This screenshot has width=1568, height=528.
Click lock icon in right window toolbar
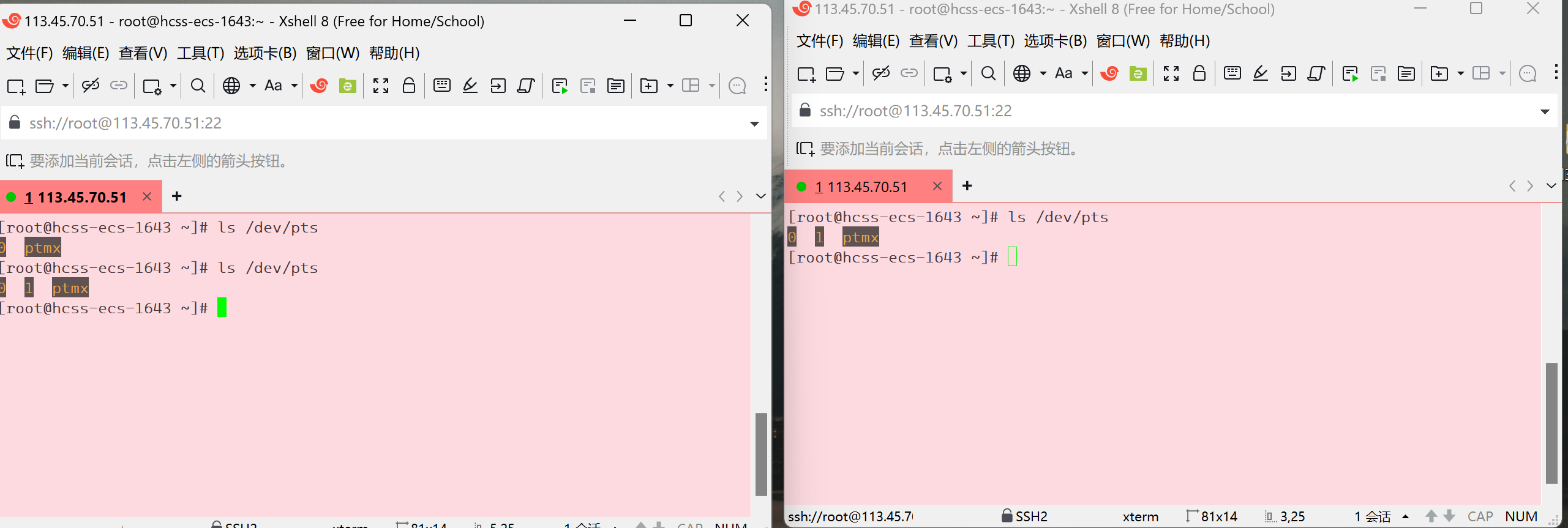click(1199, 73)
